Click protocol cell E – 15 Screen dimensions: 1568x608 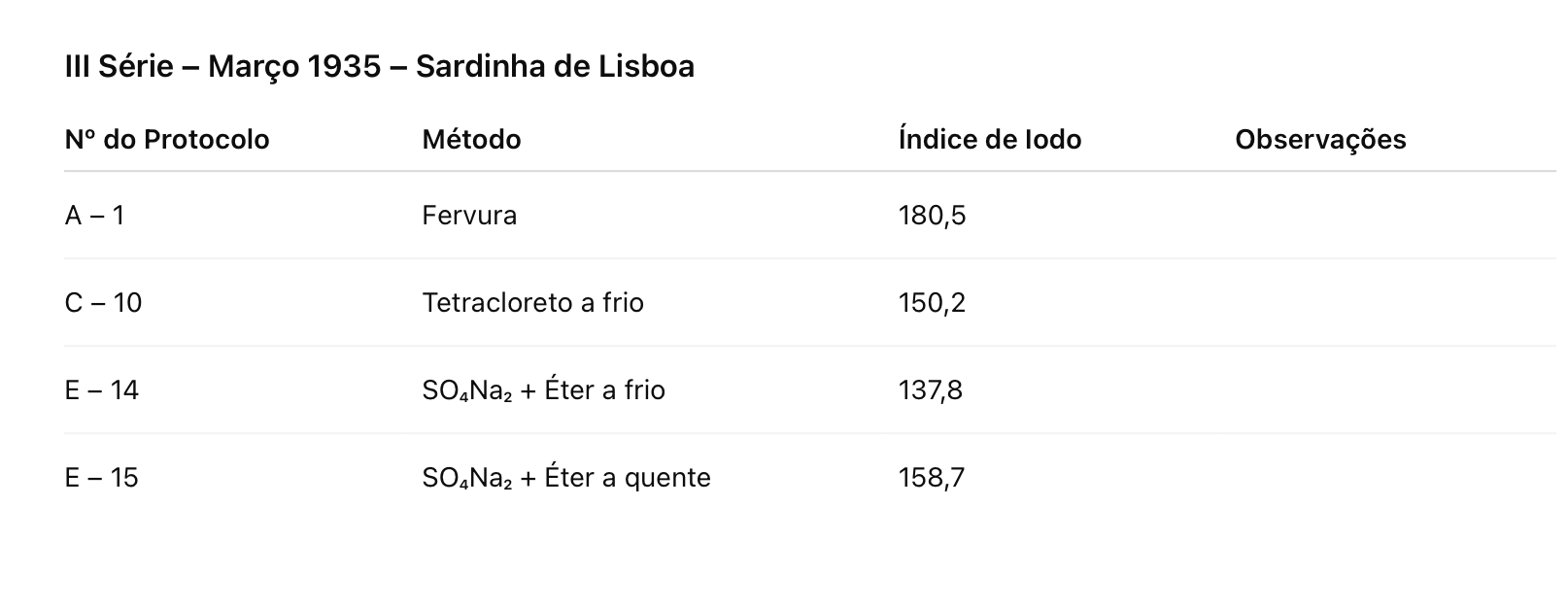click(x=102, y=478)
